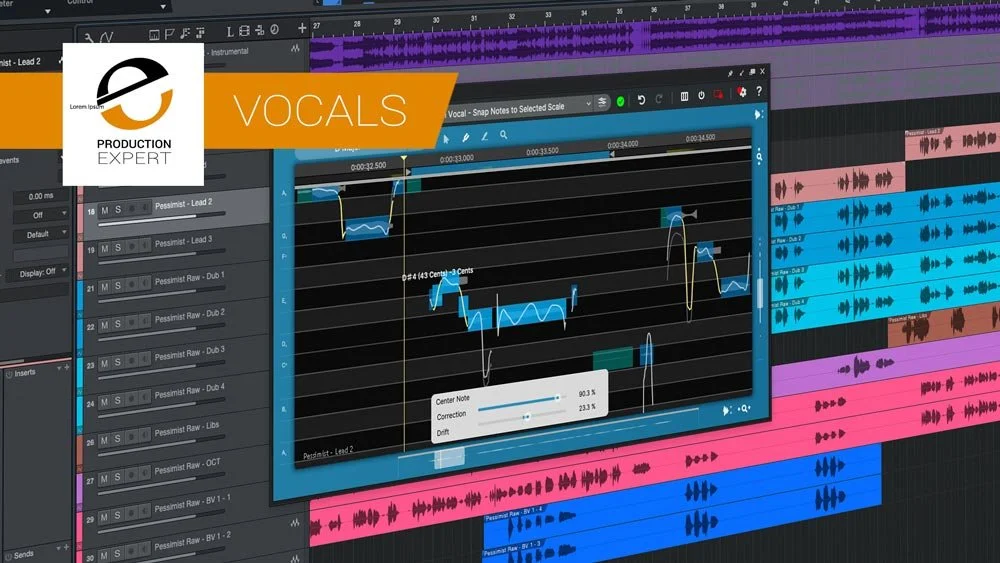Viewport: 1000px width, 563px height.
Task: Solo the Pessimist Raw - Libs track
Action: pyautogui.click(x=118, y=439)
